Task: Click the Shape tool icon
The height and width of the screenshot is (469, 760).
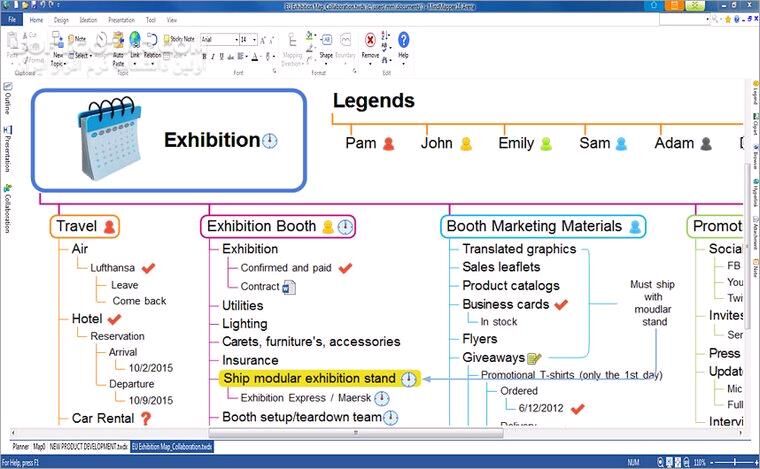Action: 327,41
